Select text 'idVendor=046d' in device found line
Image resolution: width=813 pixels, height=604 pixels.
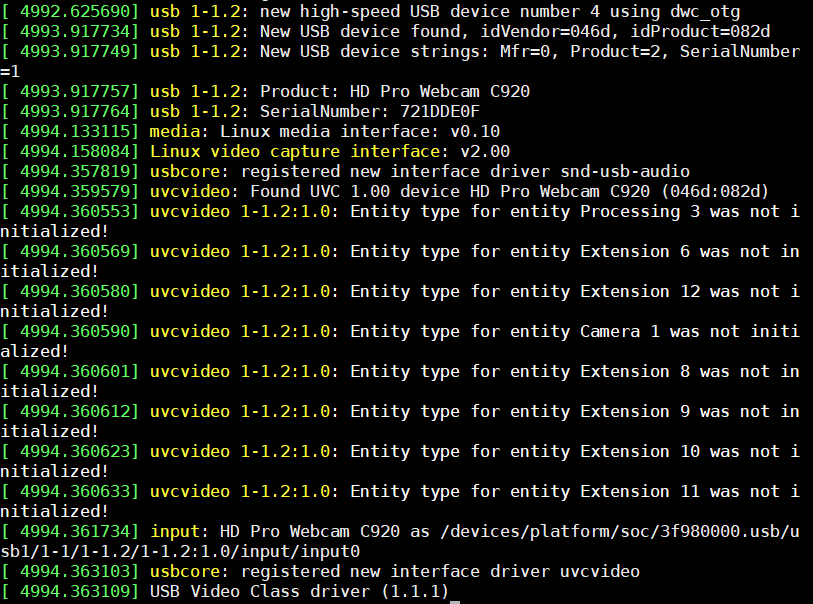545,32
